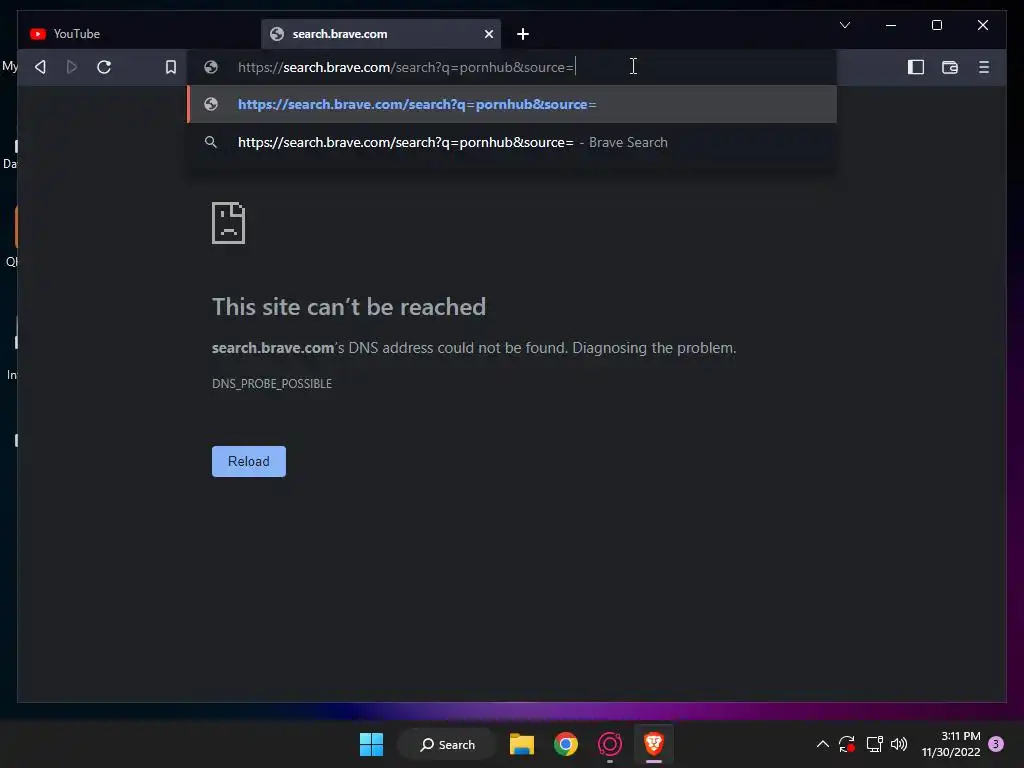
Task: Close the search.brave.com tab
Action: point(488,34)
